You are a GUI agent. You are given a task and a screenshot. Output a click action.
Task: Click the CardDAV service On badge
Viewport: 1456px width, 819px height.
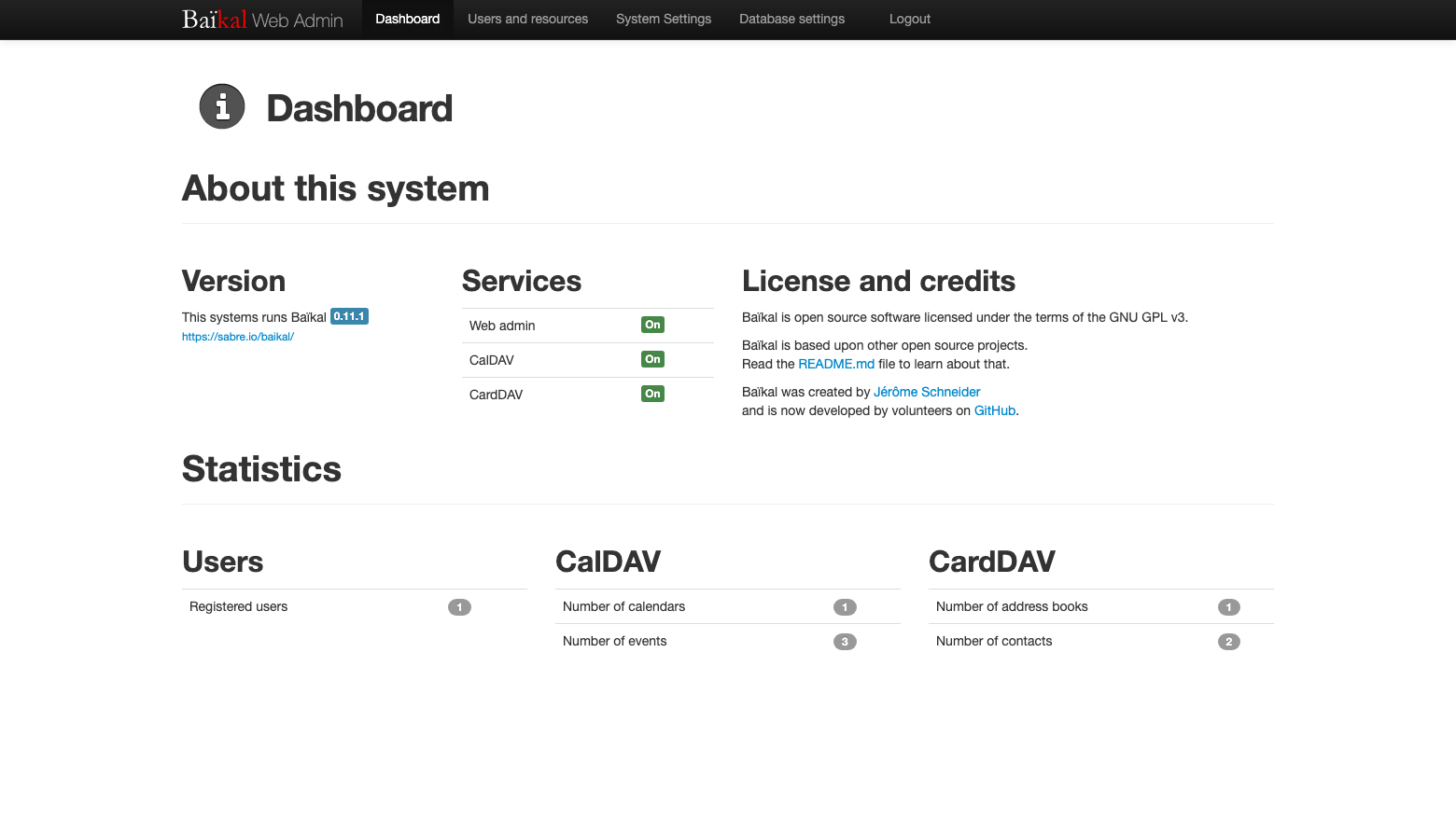(x=652, y=394)
